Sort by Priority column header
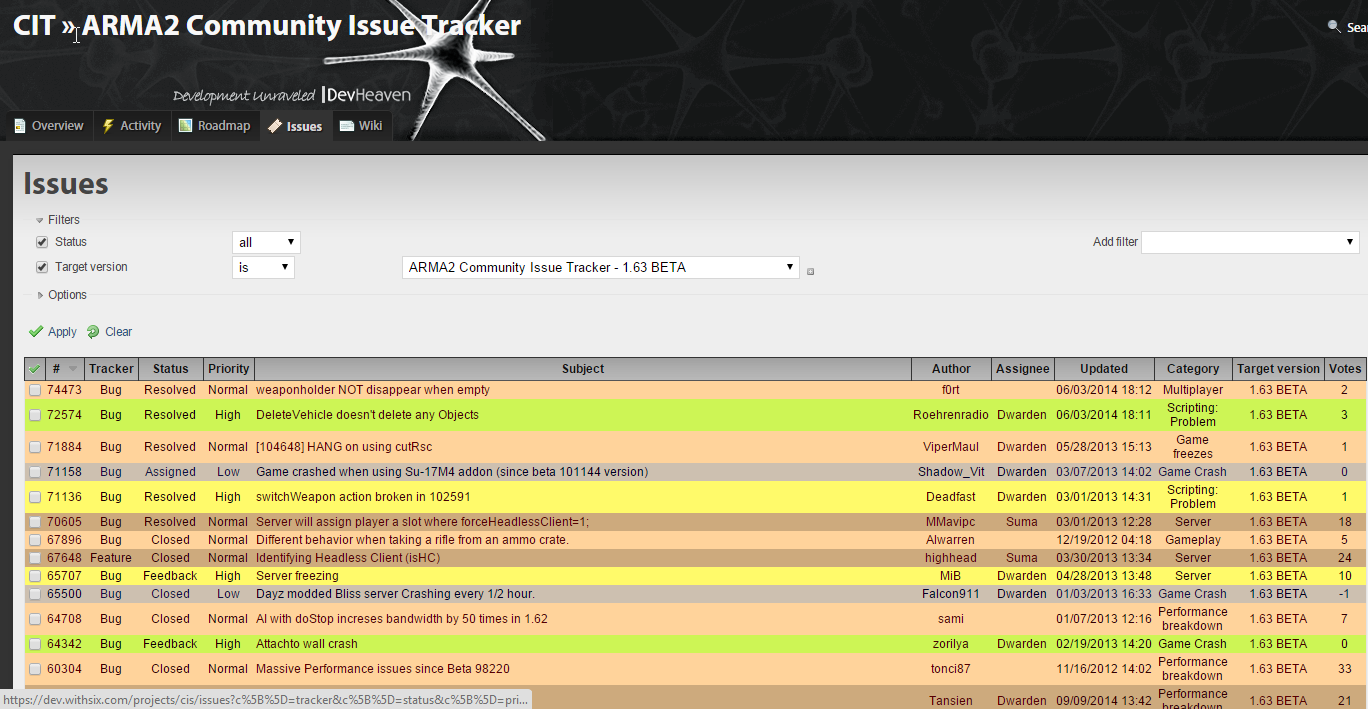The image size is (1368, 709). (229, 369)
